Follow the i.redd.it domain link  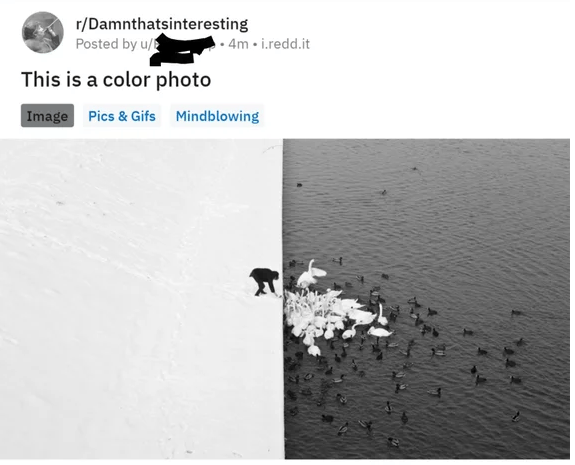coord(285,44)
